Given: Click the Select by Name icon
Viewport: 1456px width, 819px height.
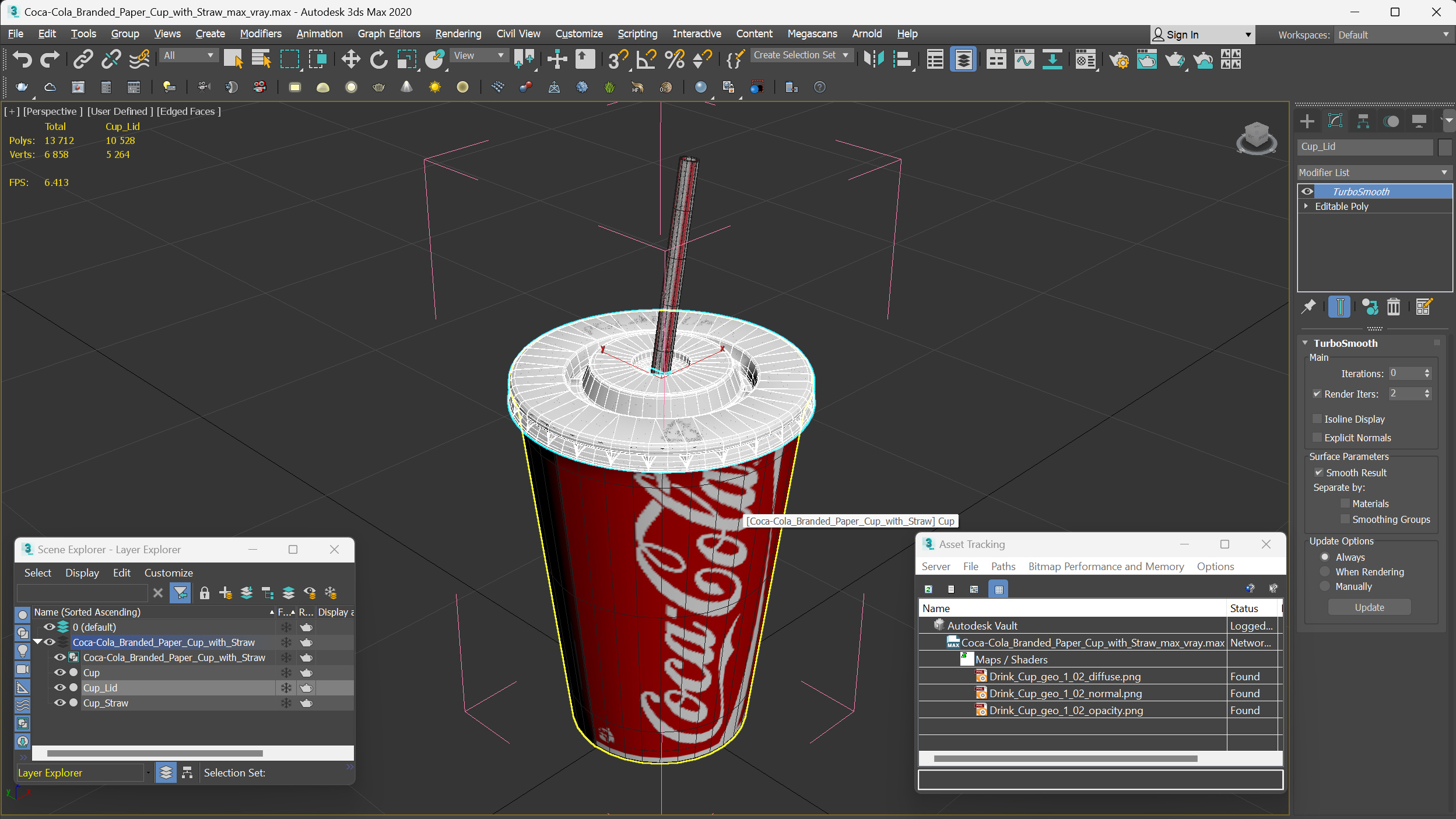Looking at the screenshot, I should 261,59.
